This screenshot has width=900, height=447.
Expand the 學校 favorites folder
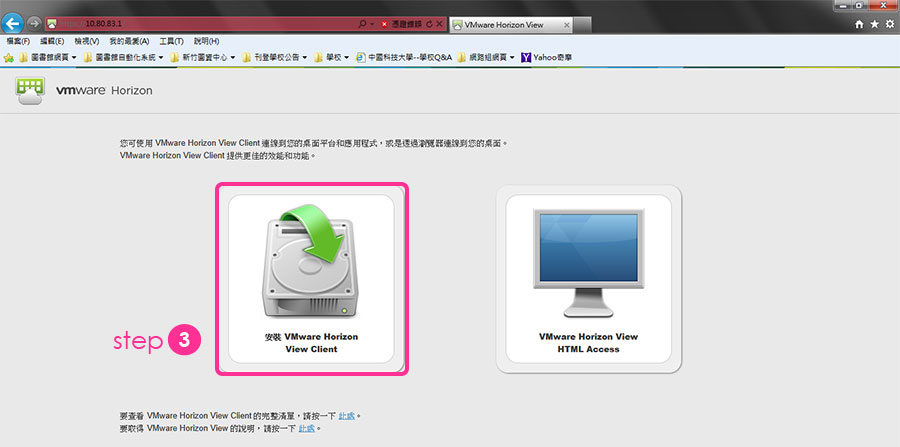[332, 57]
